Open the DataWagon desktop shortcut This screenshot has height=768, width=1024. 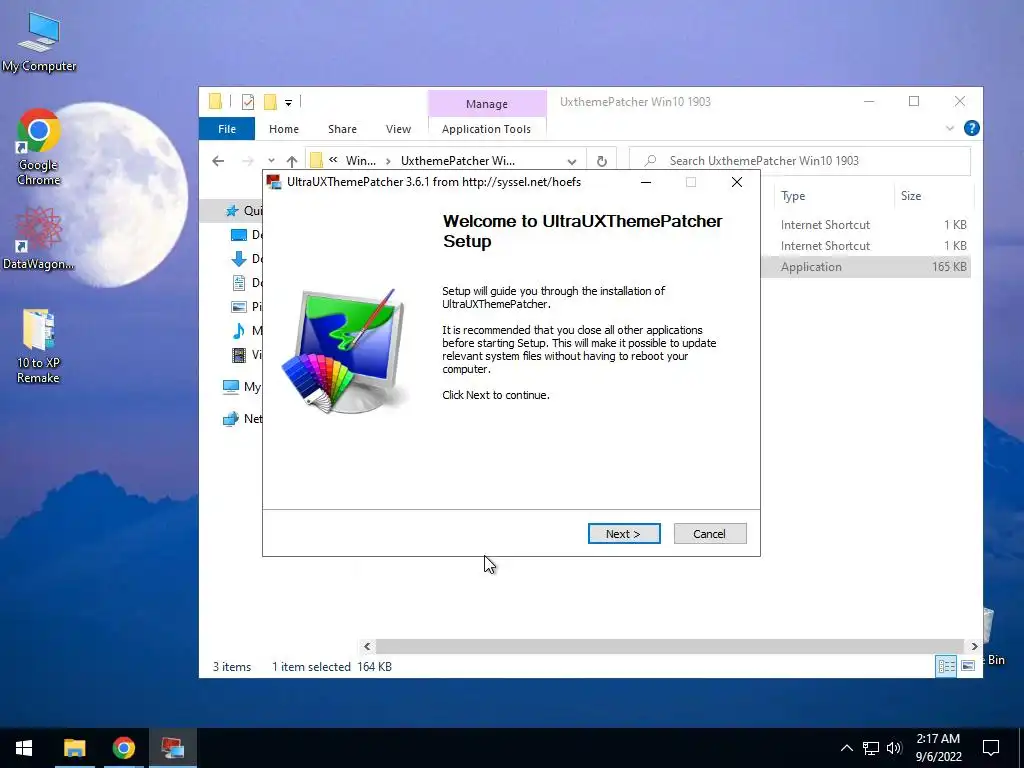39,238
